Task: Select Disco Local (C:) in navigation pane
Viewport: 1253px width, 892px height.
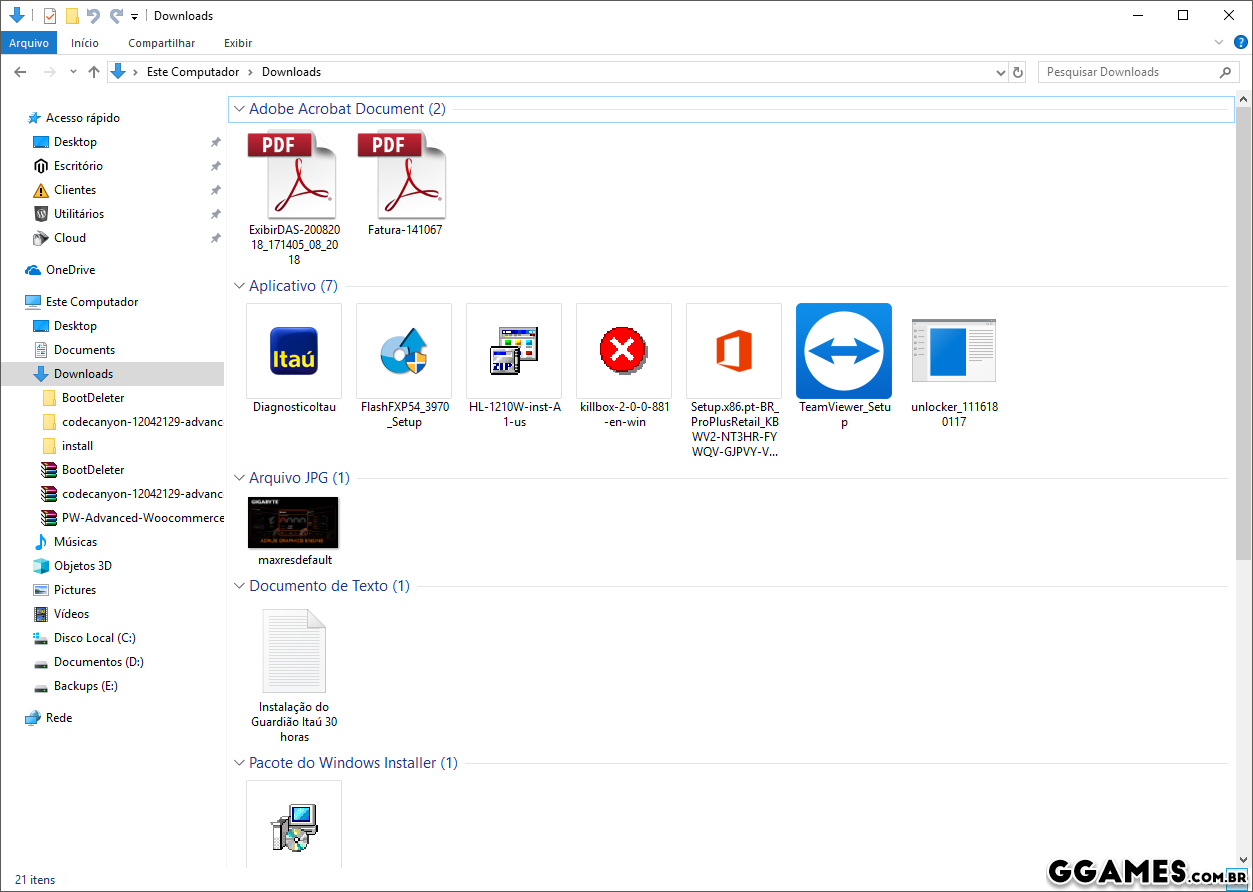Action: (94, 638)
